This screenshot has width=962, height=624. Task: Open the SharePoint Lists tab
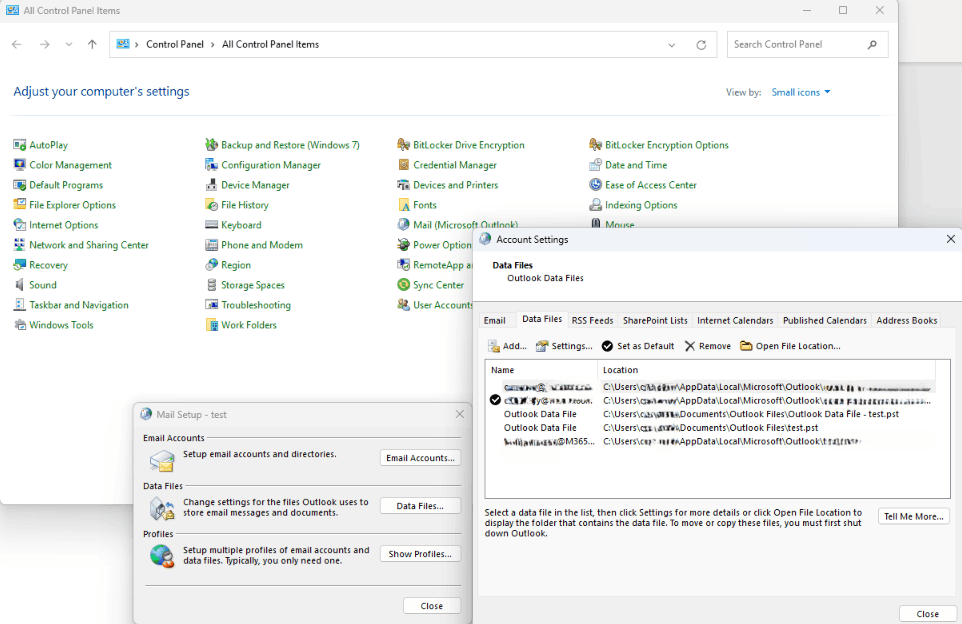pos(655,320)
